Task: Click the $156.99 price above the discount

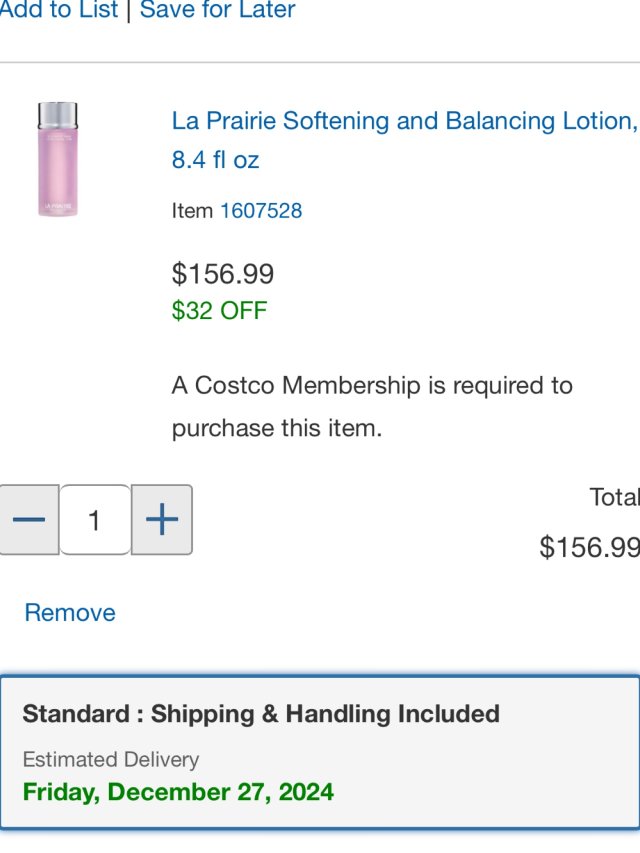Action: (223, 274)
